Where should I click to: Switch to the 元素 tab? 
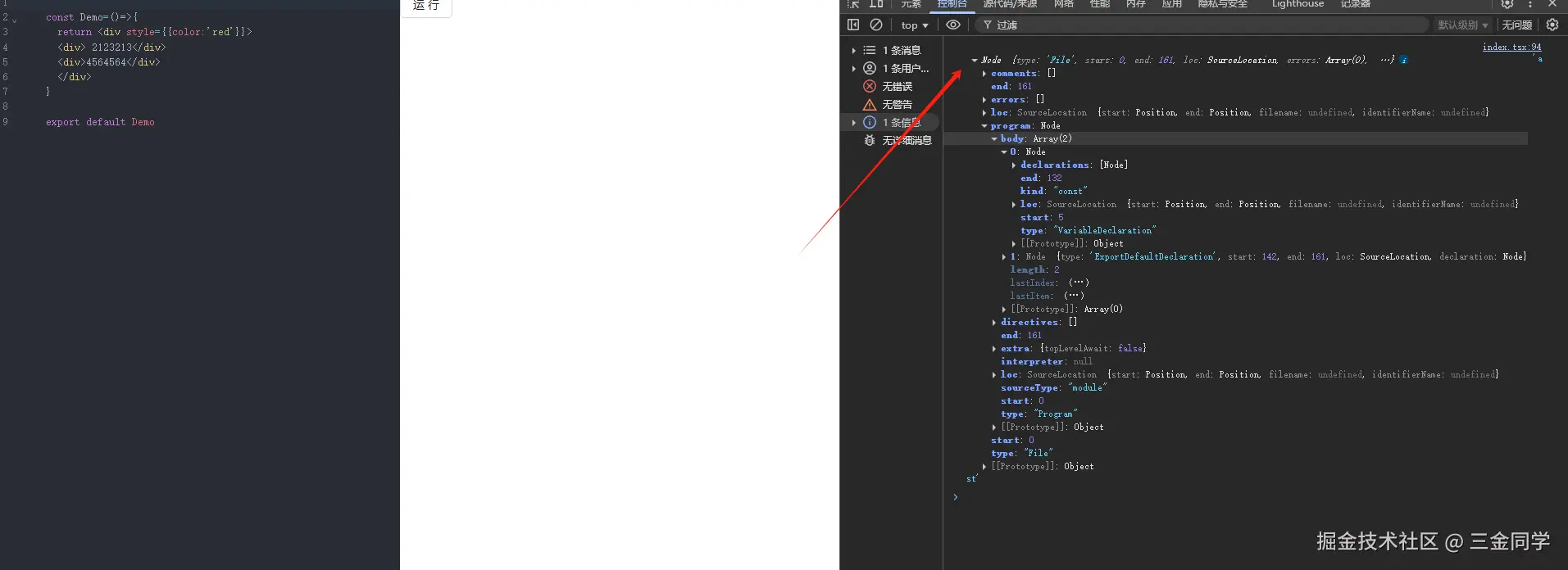coord(911,4)
